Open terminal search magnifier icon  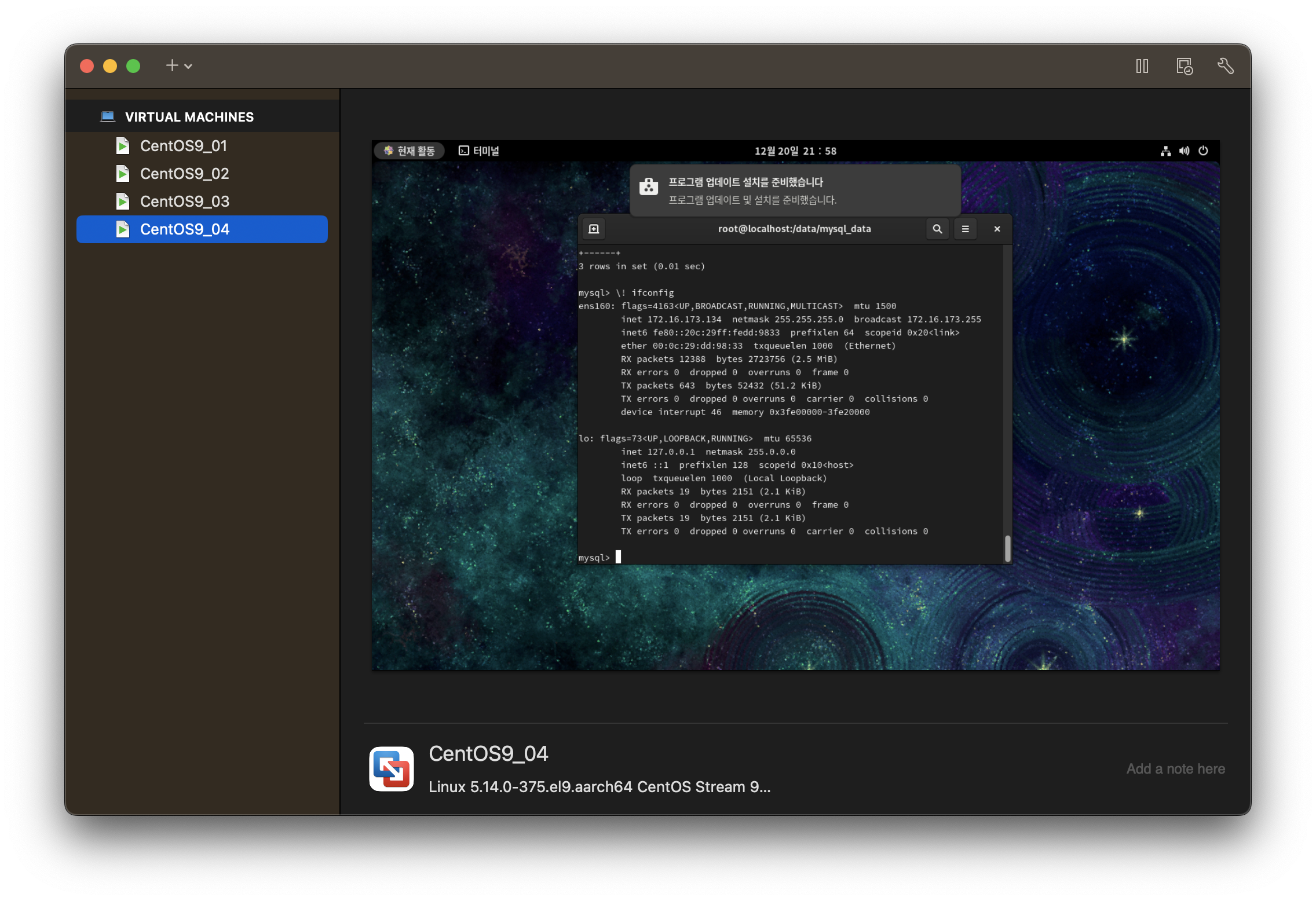coord(937,229)
